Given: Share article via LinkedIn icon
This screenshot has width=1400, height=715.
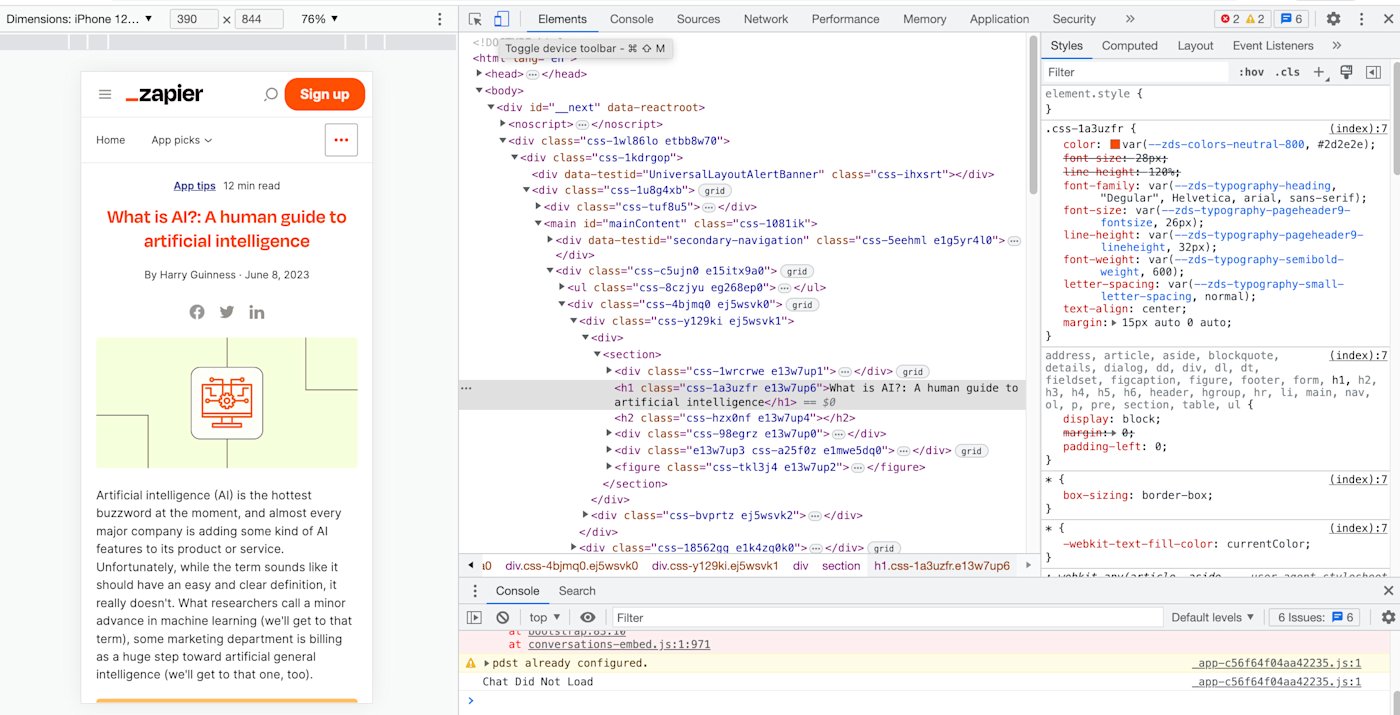Looking at the screenshot, I should [x=257, y=312].
